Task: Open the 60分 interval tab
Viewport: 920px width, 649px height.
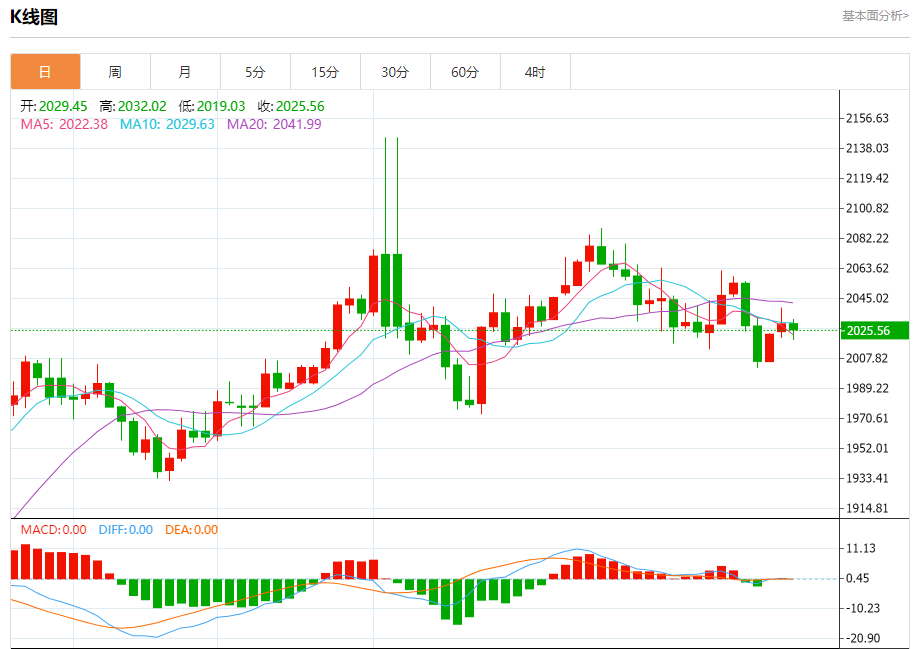Action: (465, 72)
